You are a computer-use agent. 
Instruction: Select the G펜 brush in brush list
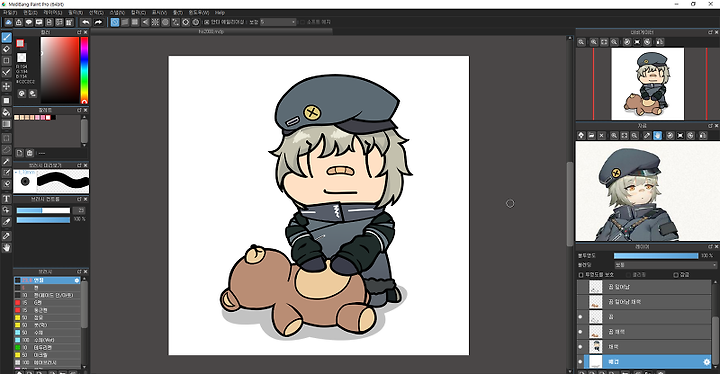click(47, 303)
